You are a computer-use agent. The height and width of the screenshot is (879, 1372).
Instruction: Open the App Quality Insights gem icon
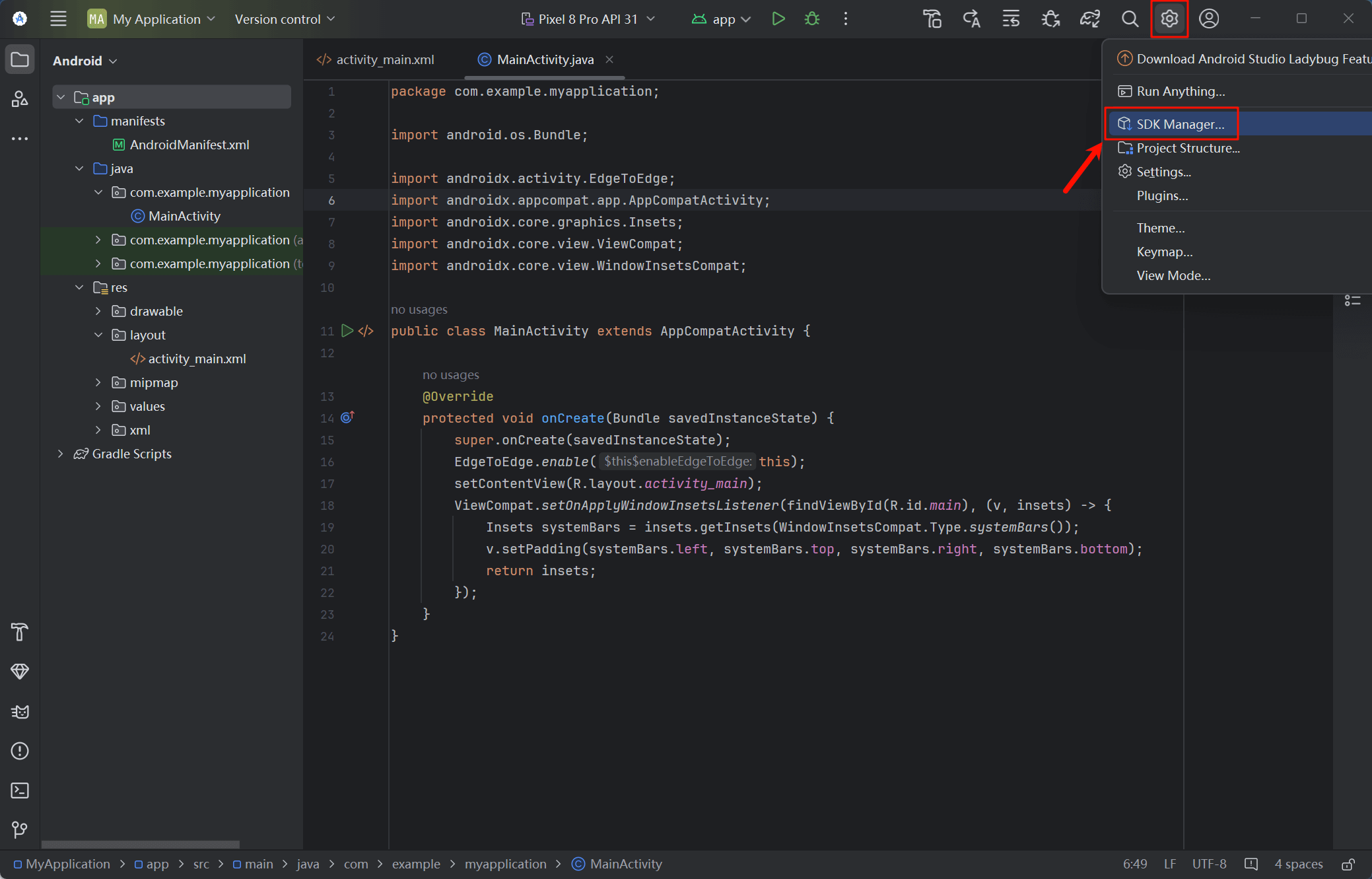(20, 672)
